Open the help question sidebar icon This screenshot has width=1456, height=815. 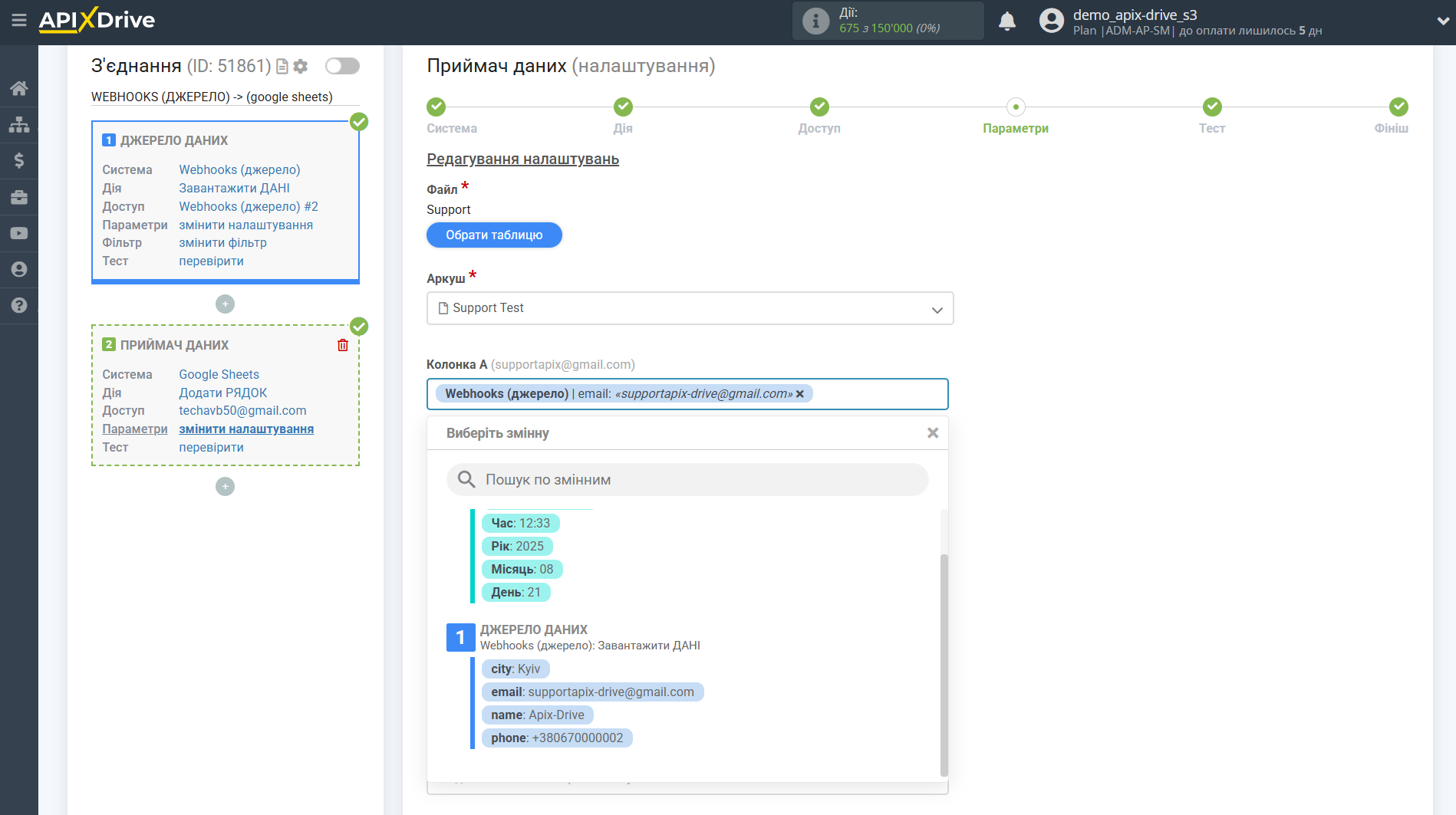(x=19, y=305)
